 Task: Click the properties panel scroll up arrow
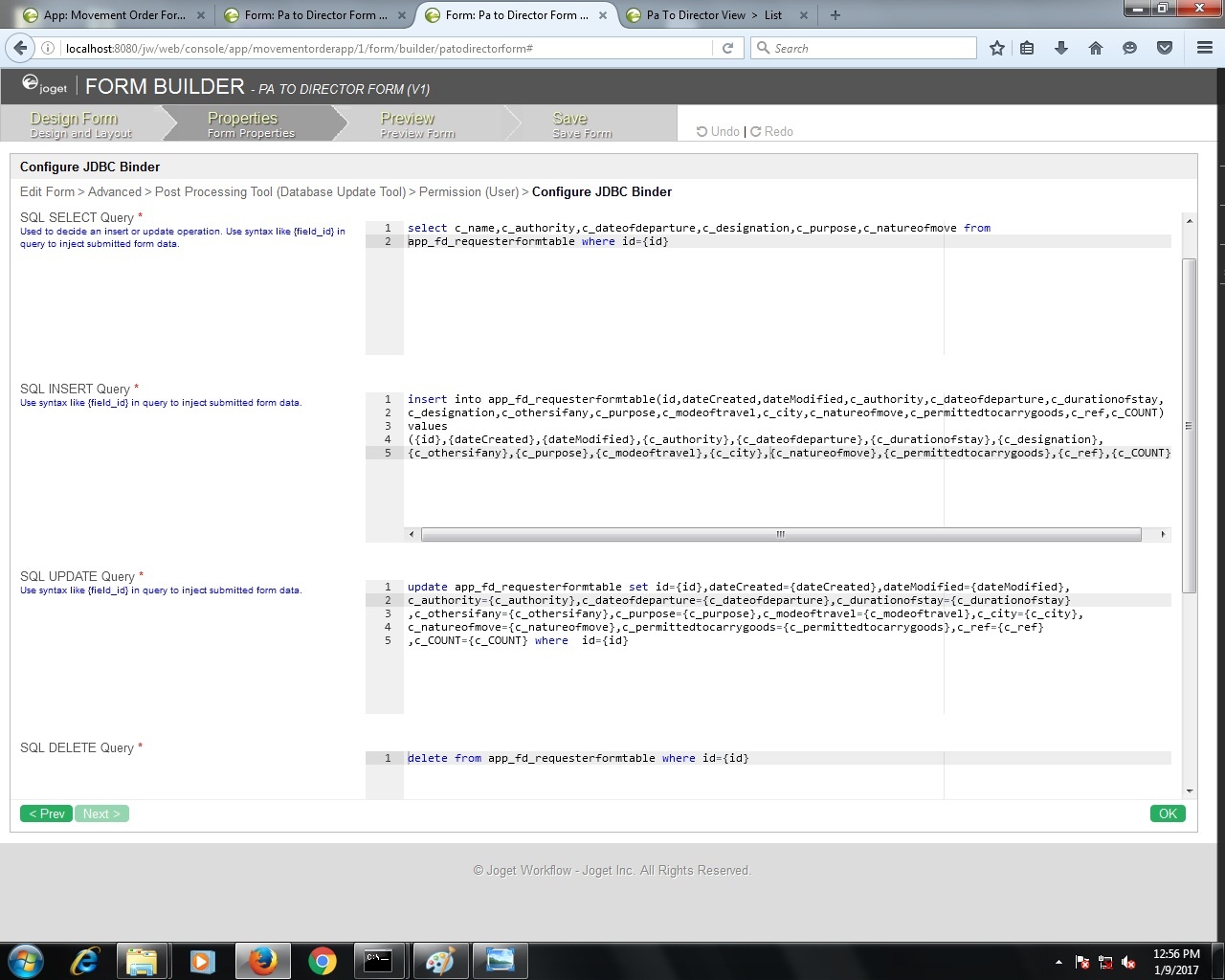click(1190, 221)
